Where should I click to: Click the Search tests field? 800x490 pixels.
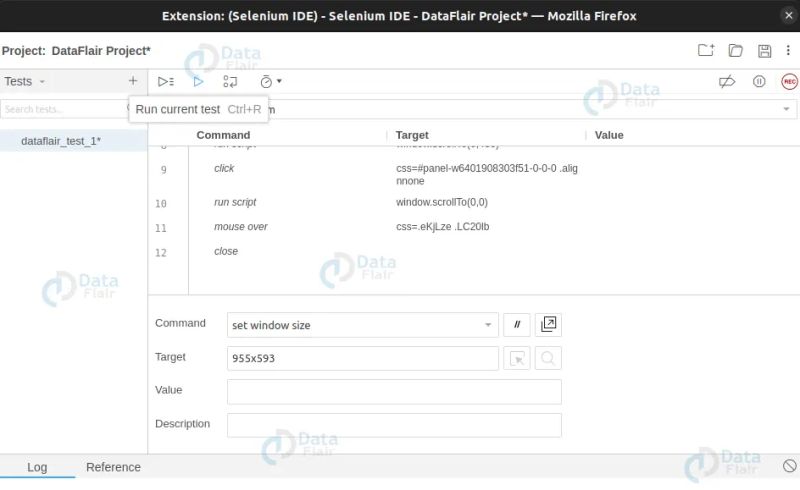point(64,109)
